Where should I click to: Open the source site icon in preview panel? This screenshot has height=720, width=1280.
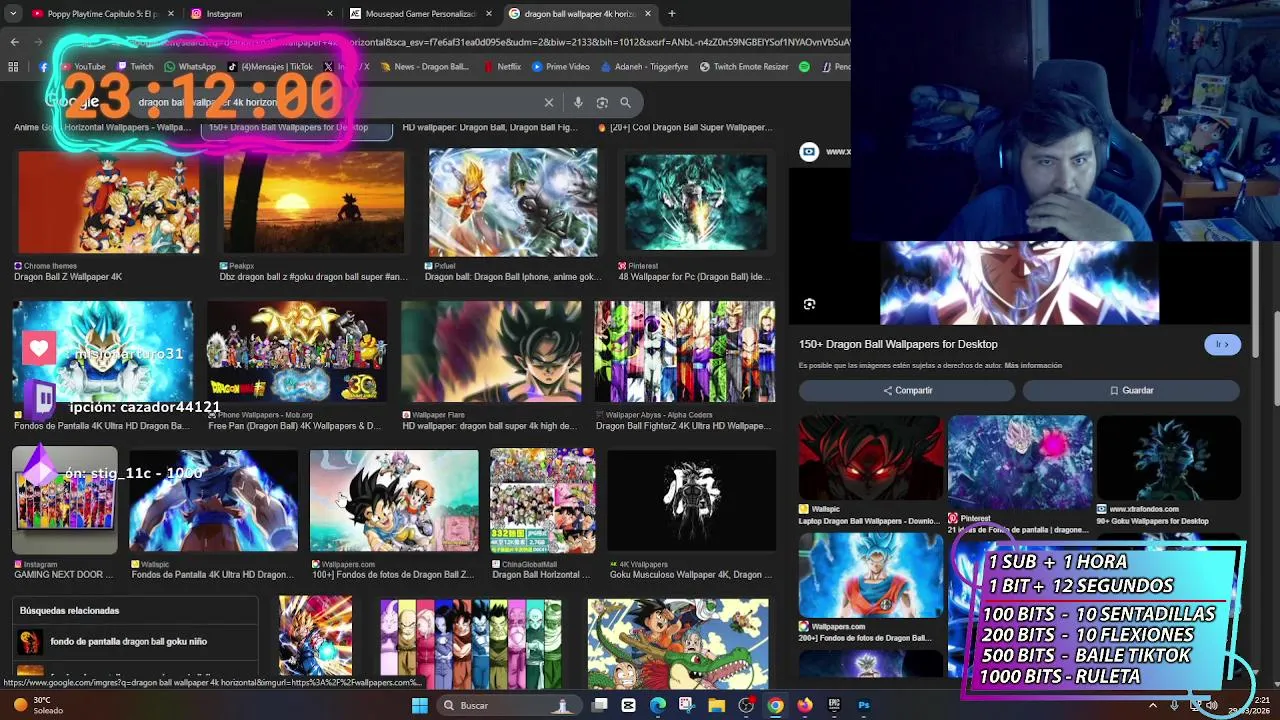[809, 152]
